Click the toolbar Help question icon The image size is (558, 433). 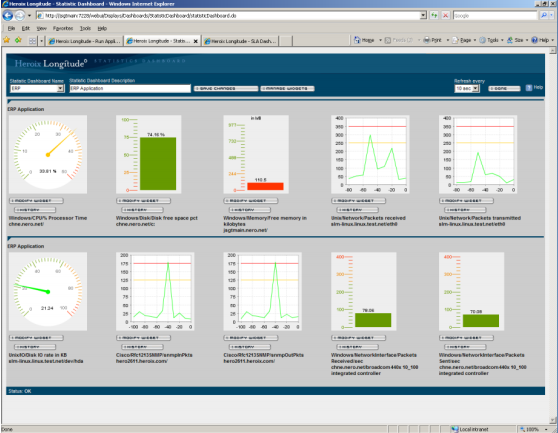[534, 40]
